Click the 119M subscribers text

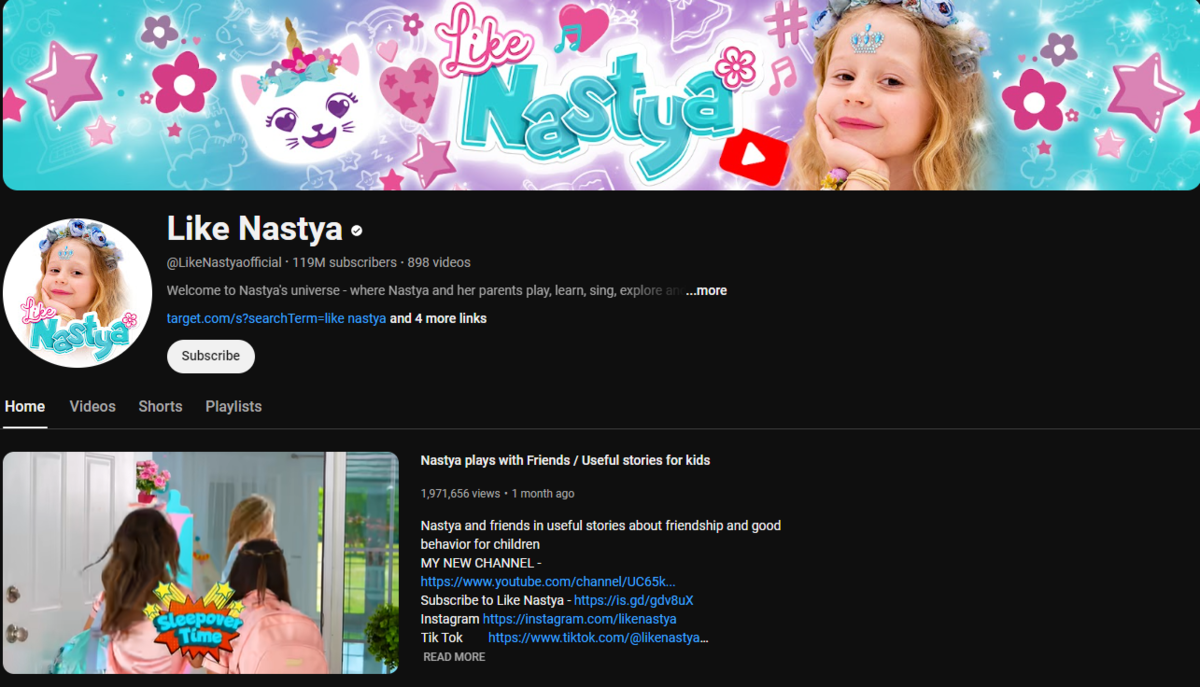(344, 263)
